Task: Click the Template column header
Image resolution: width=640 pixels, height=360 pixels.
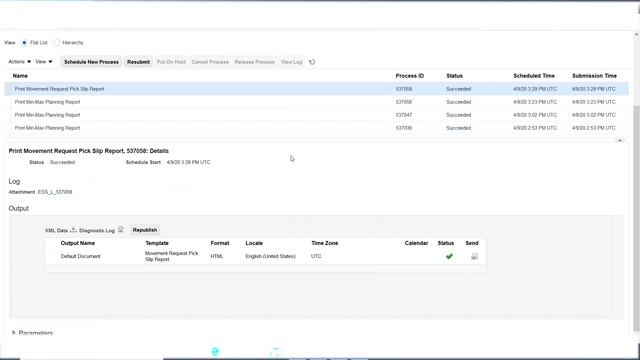Action: pos(157,243)
